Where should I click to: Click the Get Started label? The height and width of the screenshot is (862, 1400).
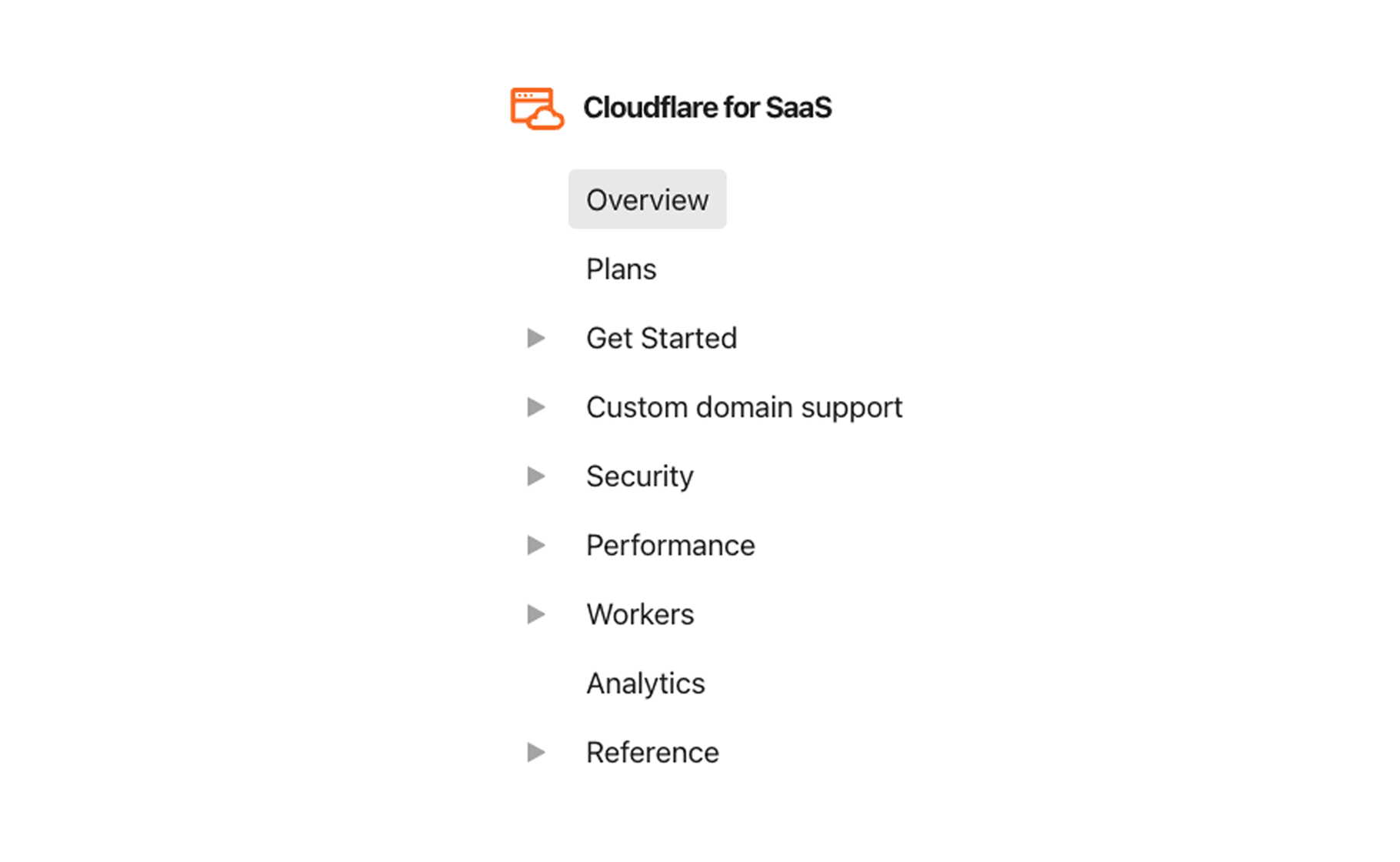click(662, 338)
